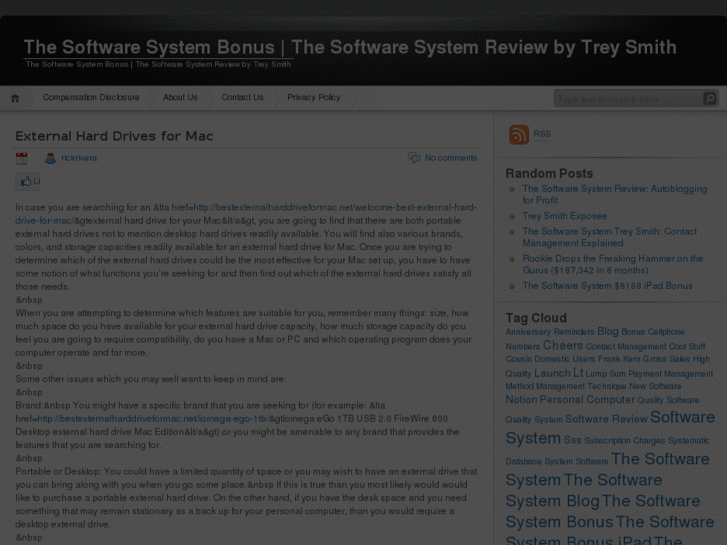This screenshot has height=545, width=727.
Task: Click the RSS text link
Action: click(x=542, y=134)
